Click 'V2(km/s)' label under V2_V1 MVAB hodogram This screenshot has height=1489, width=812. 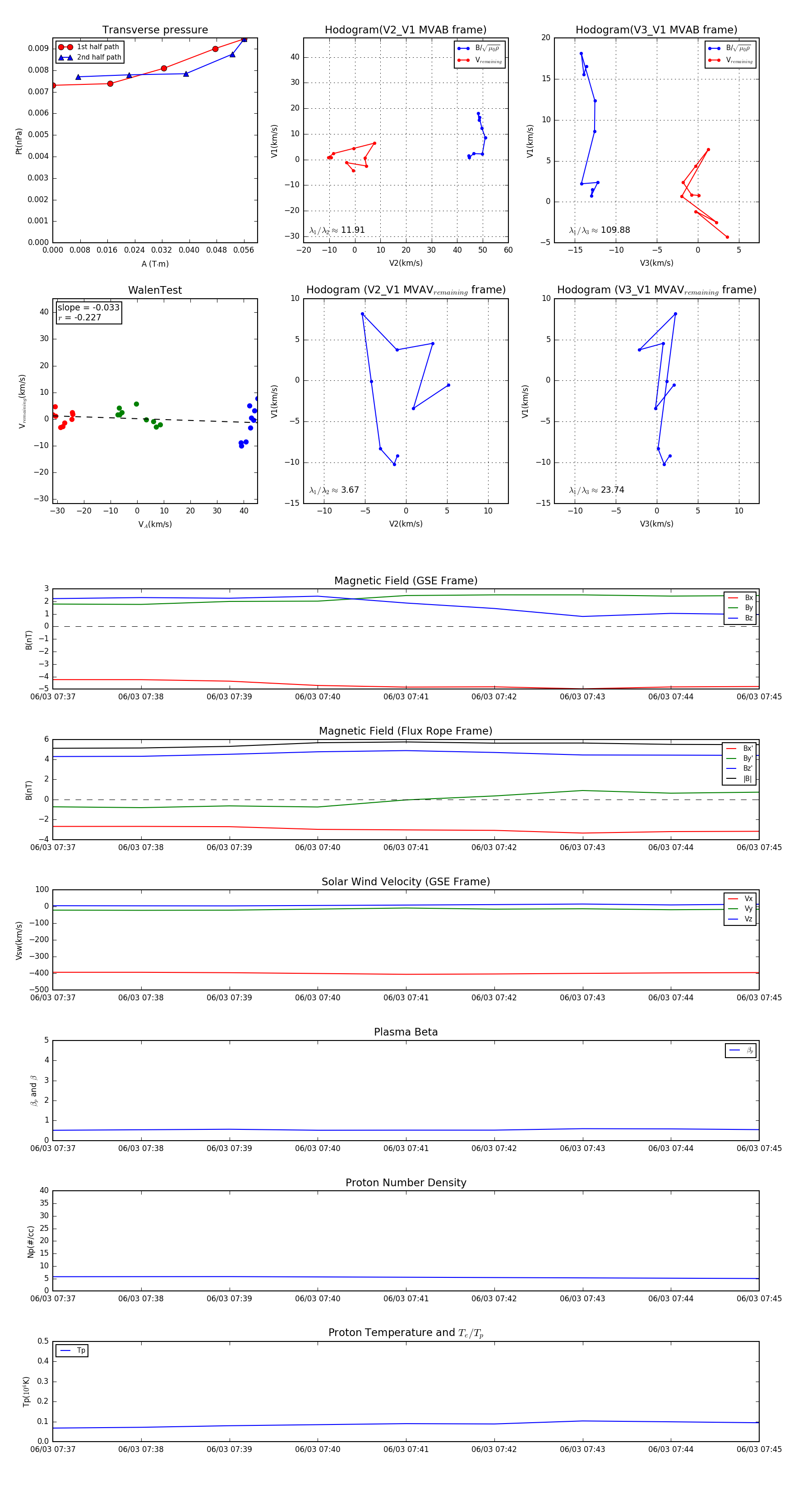[406, 263]
